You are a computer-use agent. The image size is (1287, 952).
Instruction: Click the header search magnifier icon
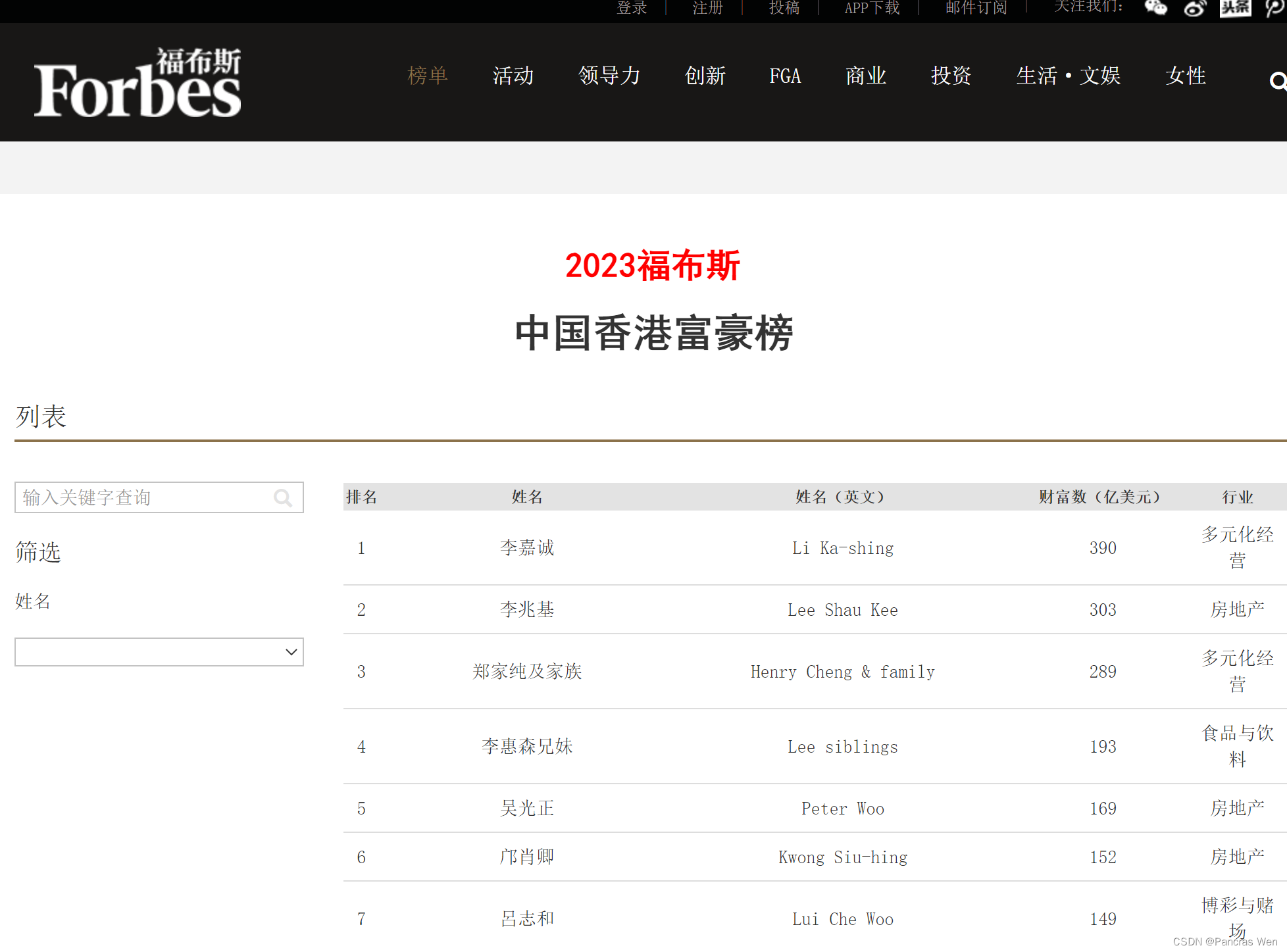coord(1277,82)
